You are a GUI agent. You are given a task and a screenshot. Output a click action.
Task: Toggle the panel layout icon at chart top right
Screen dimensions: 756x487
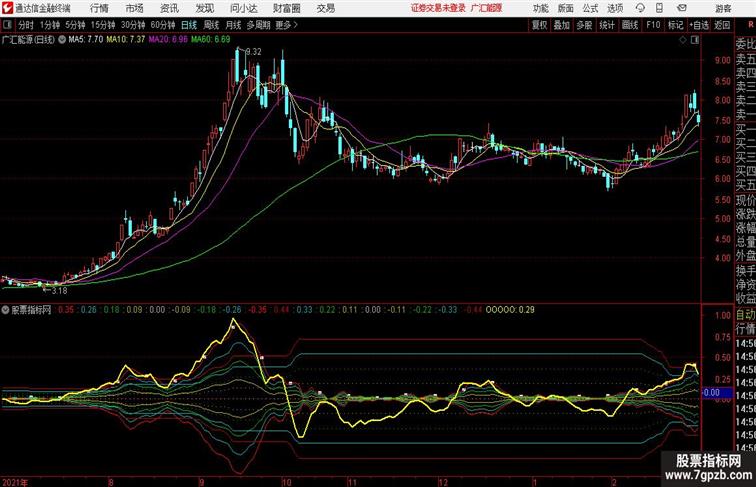[x=695, y=40]
